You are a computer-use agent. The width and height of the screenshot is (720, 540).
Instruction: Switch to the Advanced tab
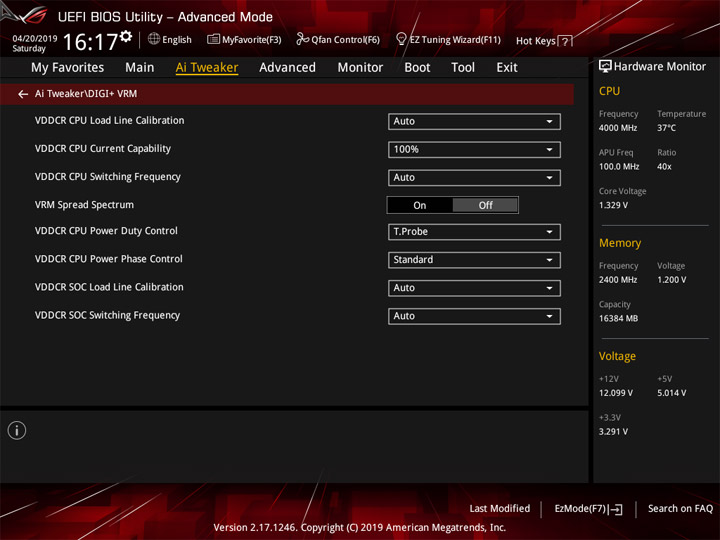(287, 68)
